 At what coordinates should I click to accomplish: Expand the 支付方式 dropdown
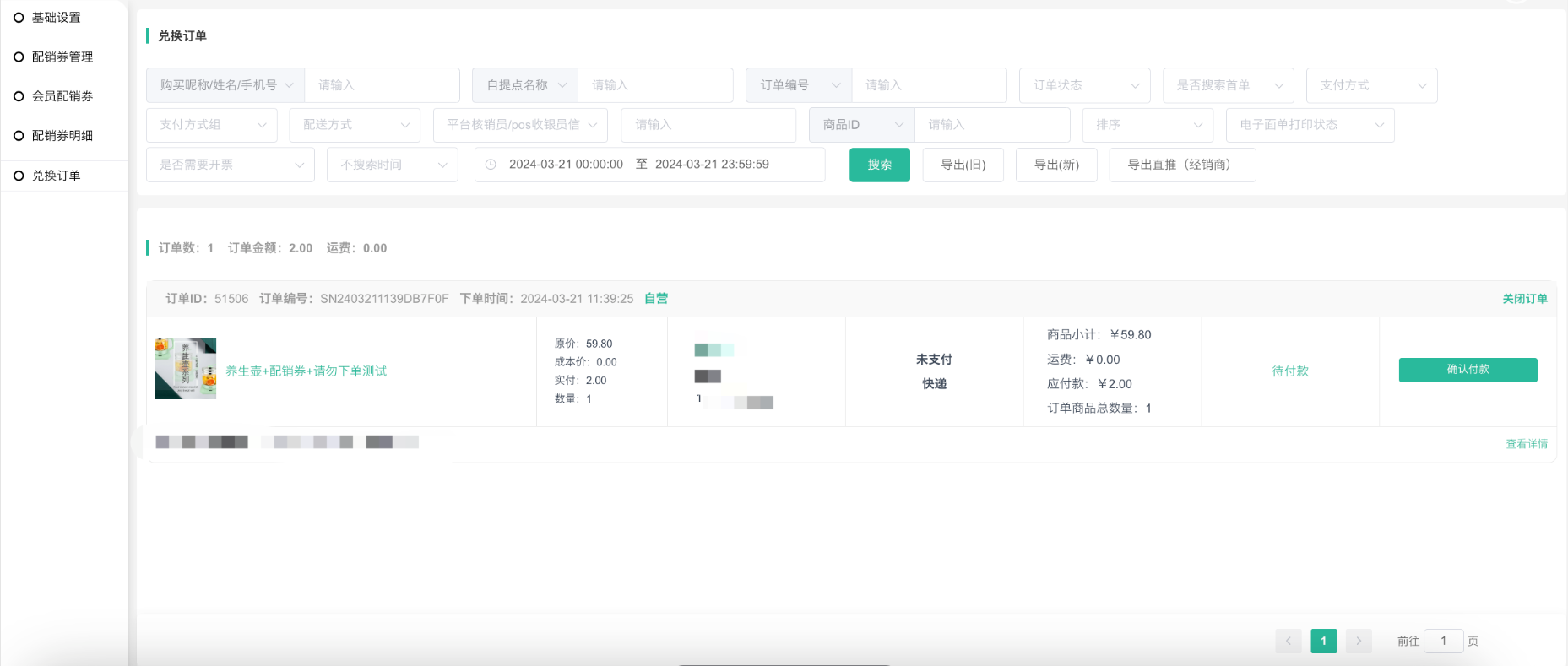click(x=1371, y=85)
